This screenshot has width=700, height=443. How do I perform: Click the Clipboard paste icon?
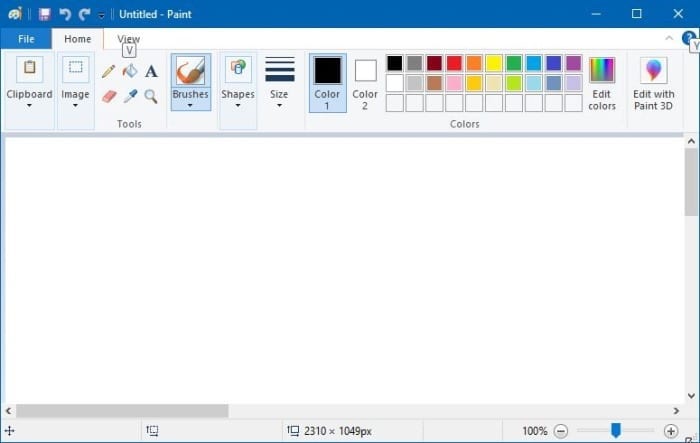[29, 69]
